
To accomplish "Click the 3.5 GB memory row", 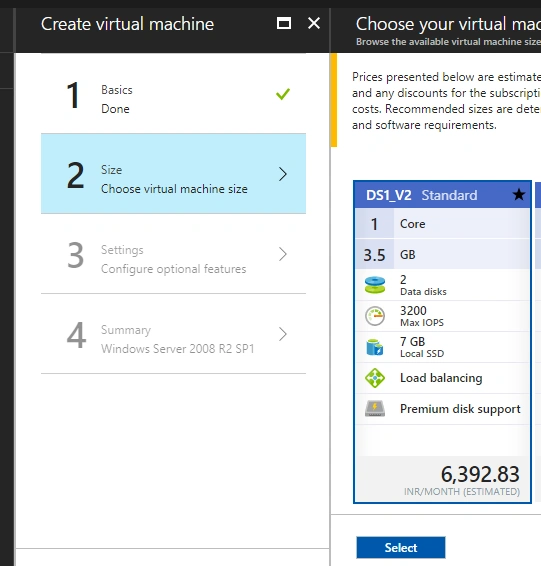I will pos(442,254).
